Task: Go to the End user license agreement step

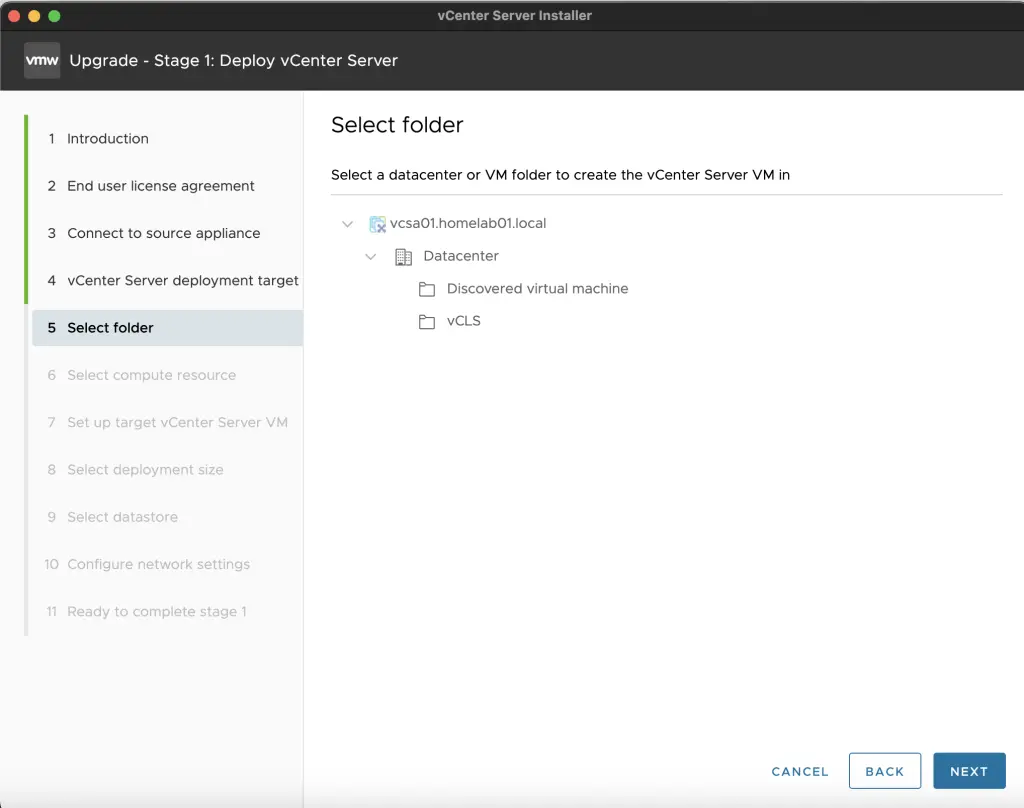Action: (160, 186)
